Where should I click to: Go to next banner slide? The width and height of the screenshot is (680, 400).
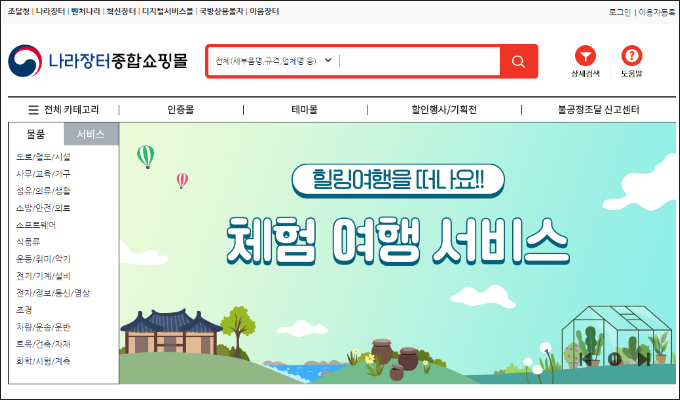pyautogui.click(x=644, y=359)
